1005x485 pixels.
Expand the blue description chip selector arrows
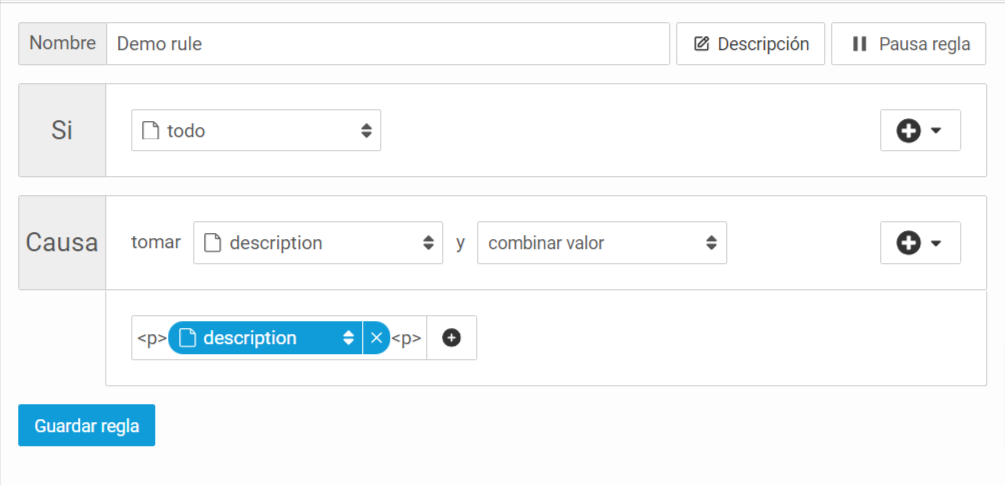(x=348, y=338)
